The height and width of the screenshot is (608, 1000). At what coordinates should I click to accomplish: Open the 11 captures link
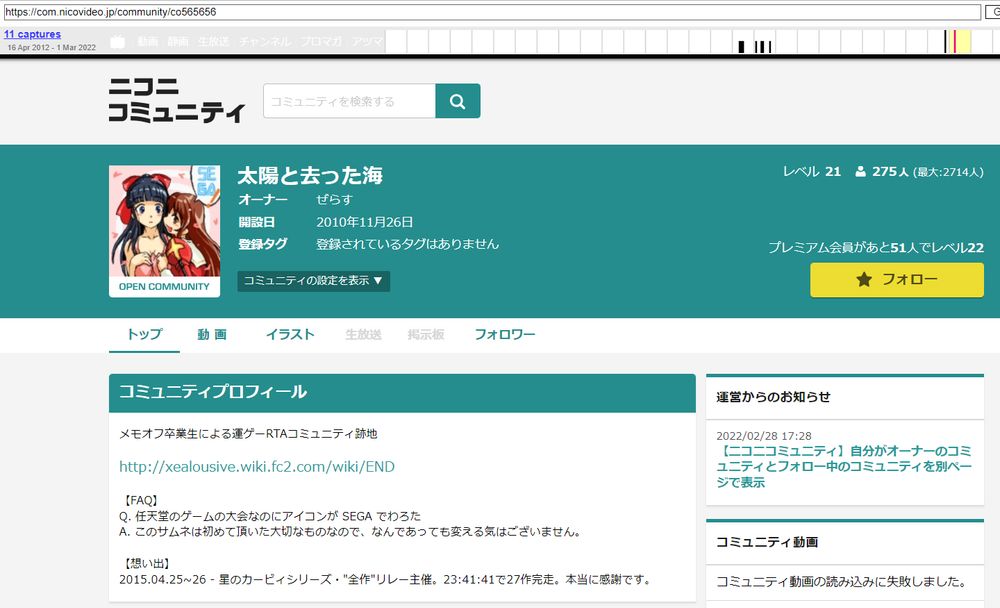coord(33,34)
